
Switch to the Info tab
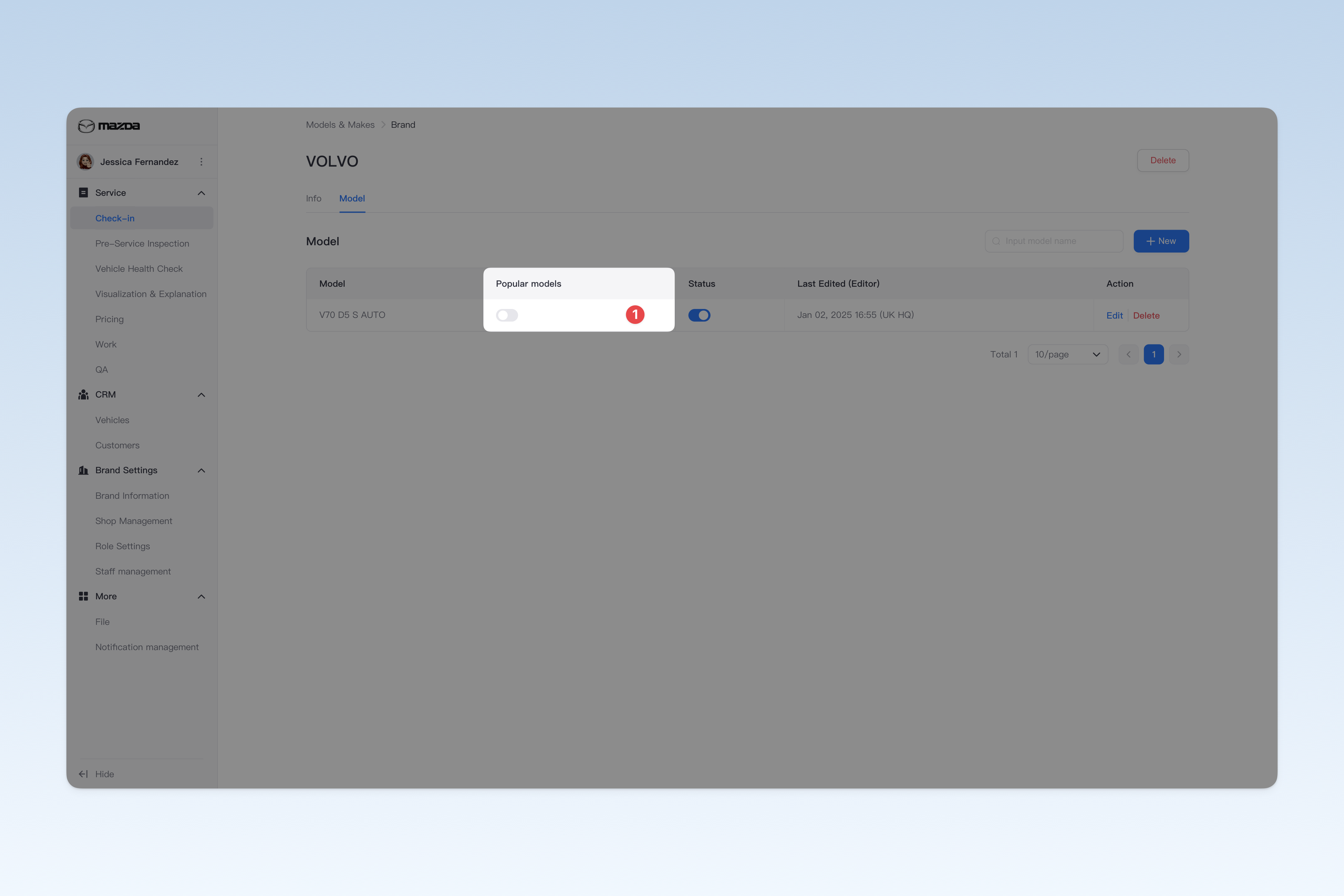click(313, 198)
